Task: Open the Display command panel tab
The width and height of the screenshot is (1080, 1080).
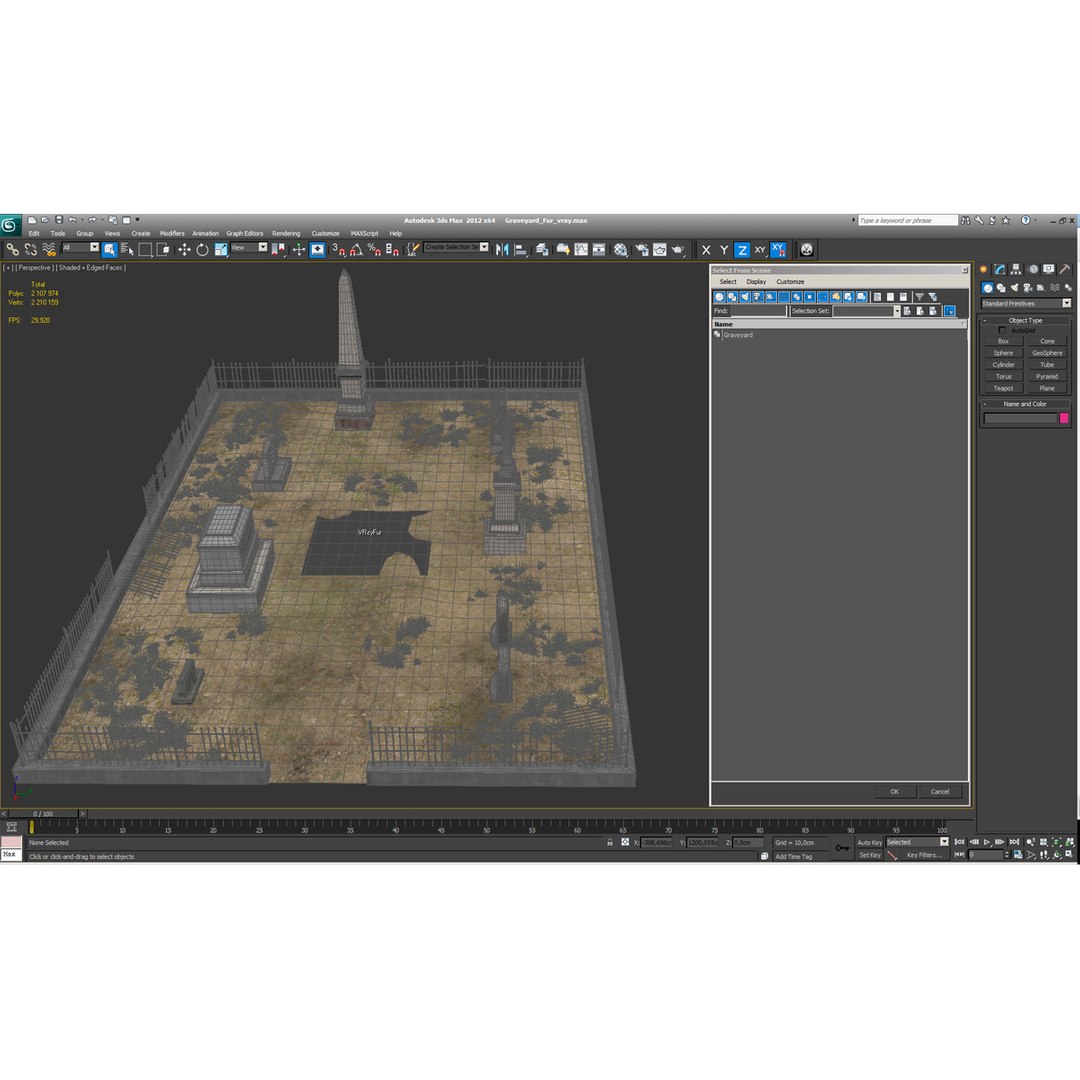Action: 1048,269
